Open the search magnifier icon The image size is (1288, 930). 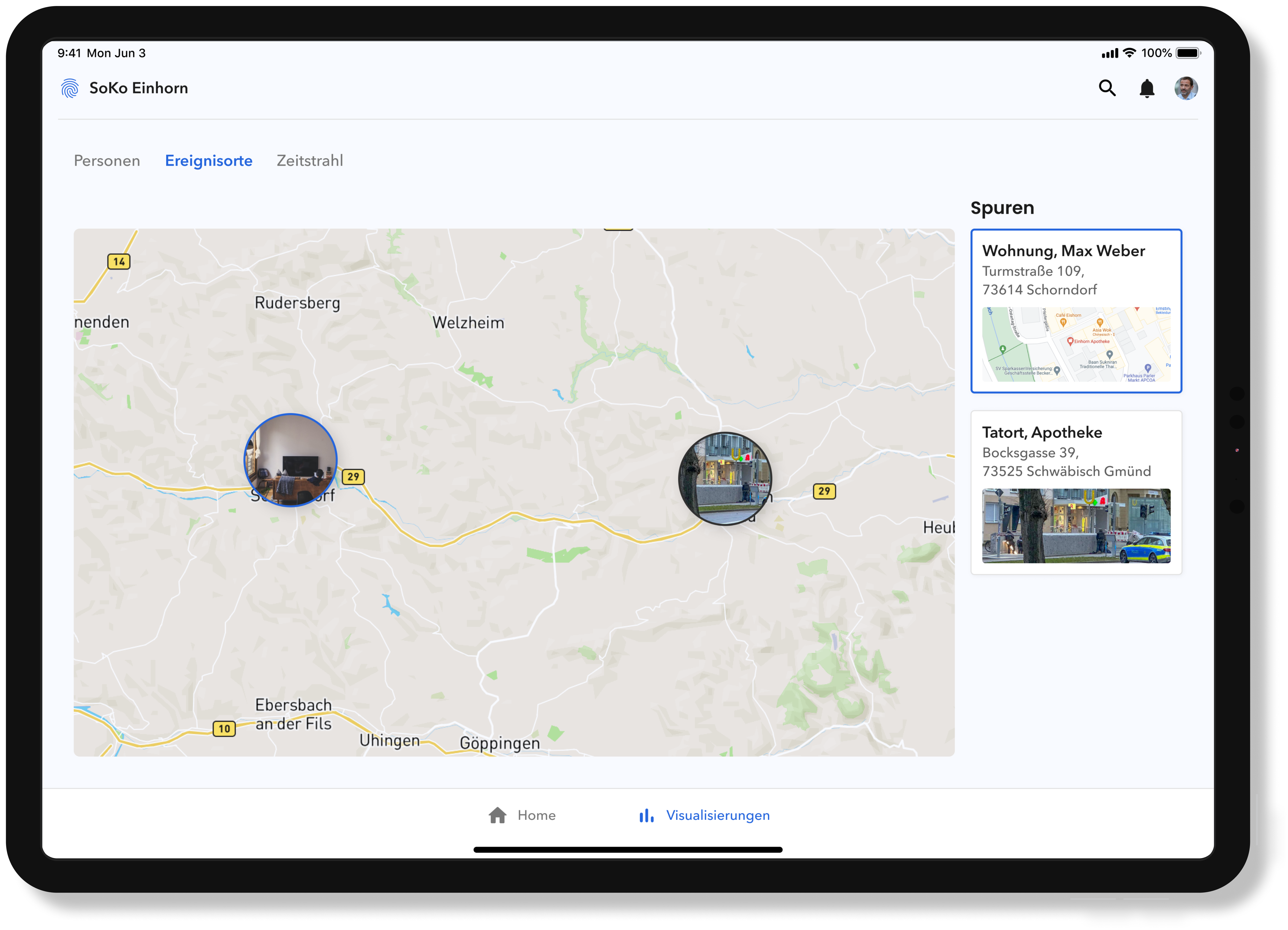tap(1107, 88)
